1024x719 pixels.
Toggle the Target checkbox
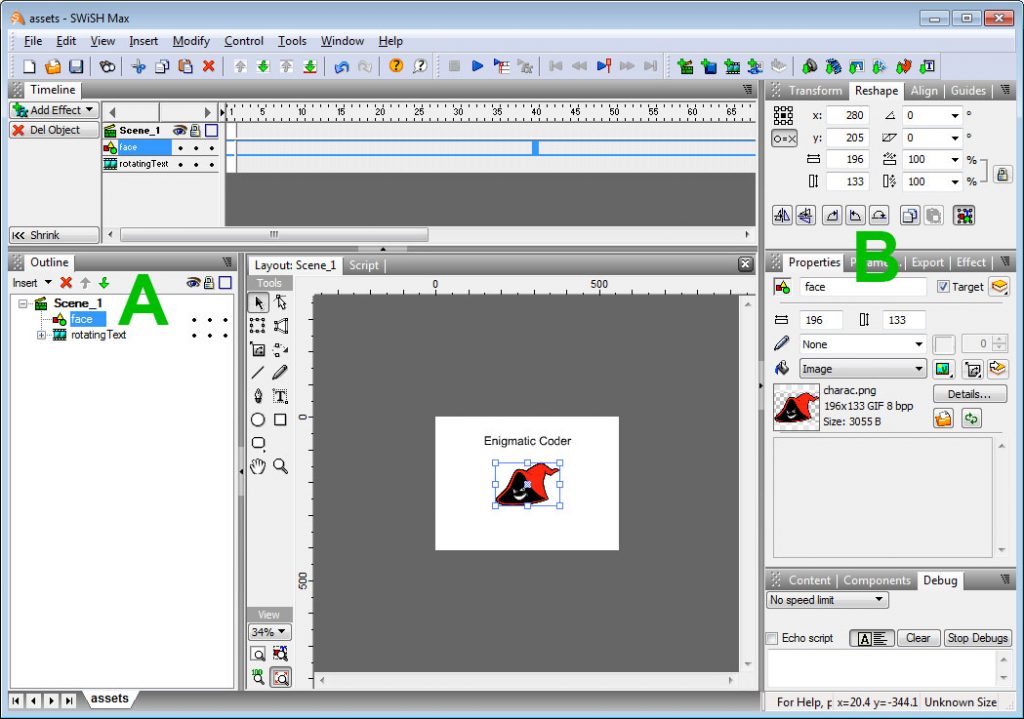click(x=943, y=287)
